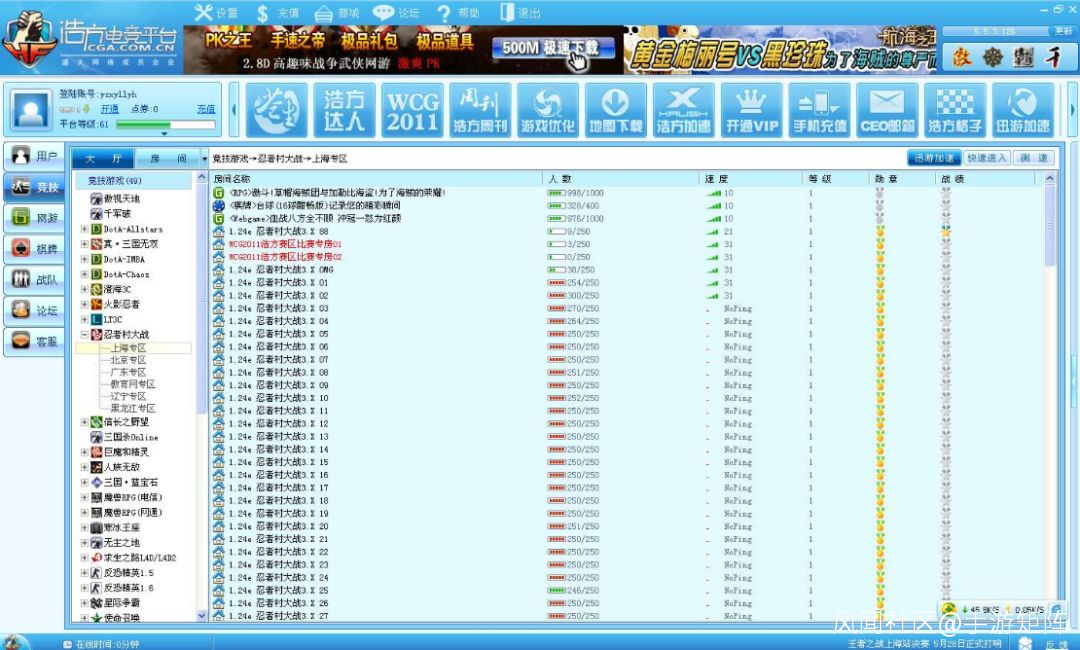Click the 充值 link beside 点券
Viewport: 1080px width, 650px height.
206,109
